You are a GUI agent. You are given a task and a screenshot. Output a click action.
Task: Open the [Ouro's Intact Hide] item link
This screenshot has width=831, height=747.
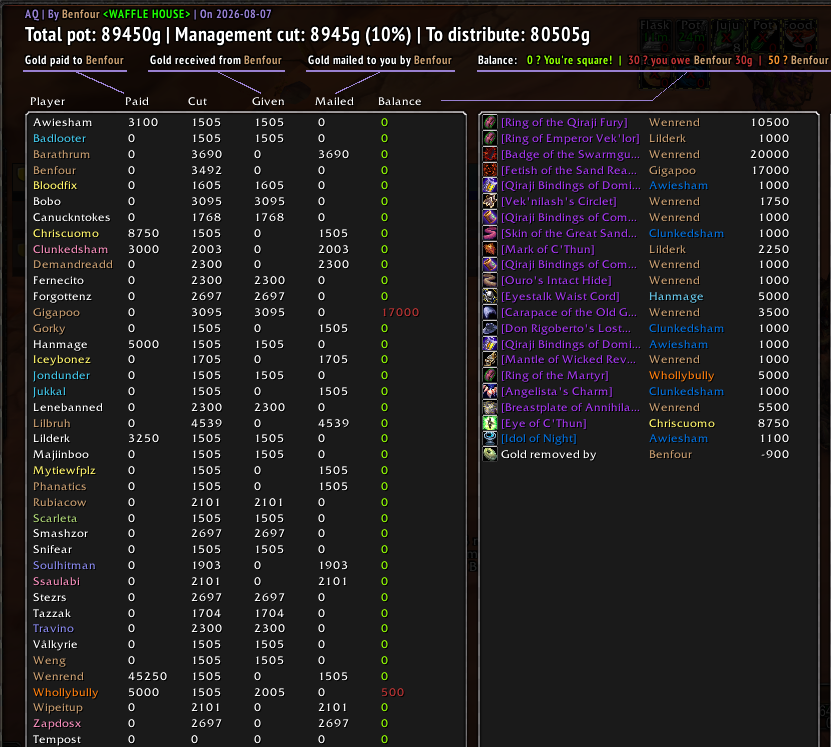(x=556, y=280)
